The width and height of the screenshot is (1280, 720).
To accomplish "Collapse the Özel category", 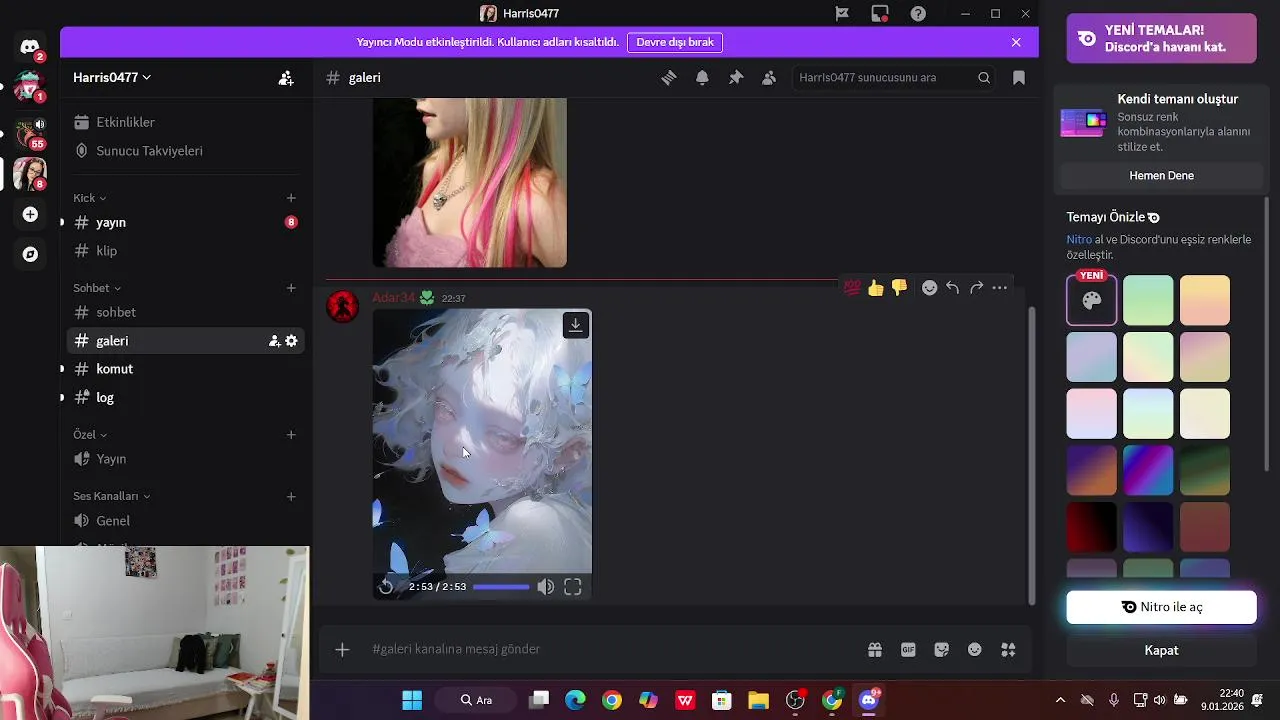I will click(90, 435).
